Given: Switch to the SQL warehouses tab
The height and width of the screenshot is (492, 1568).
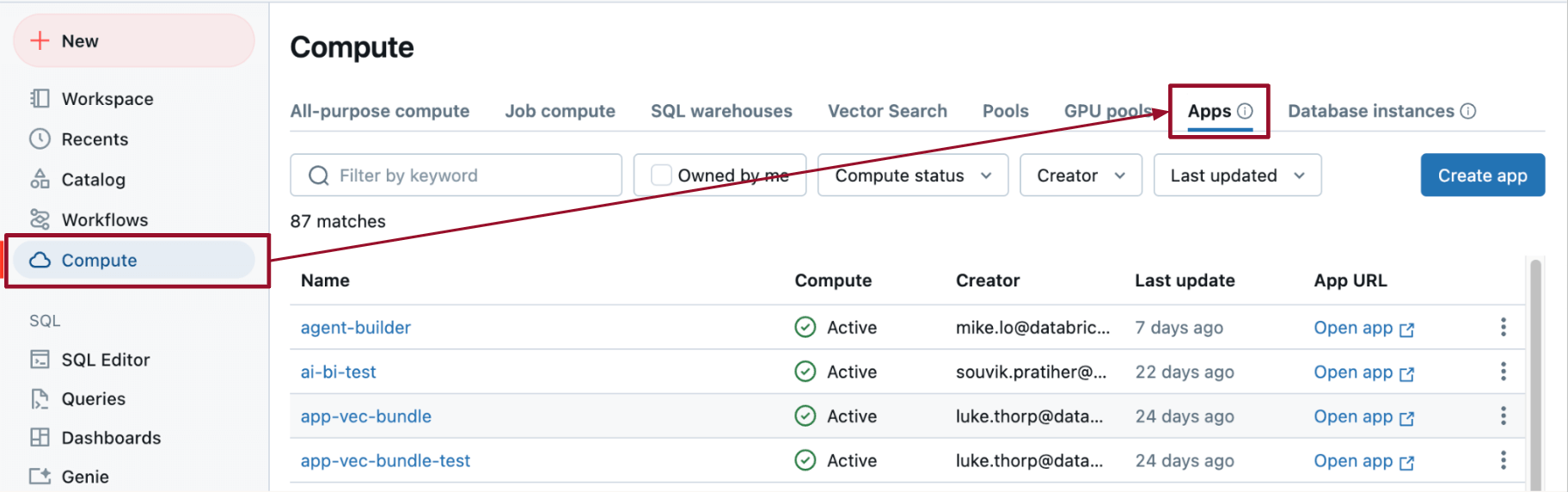Looking at the screenshot, I should click(x=721, y=111).
